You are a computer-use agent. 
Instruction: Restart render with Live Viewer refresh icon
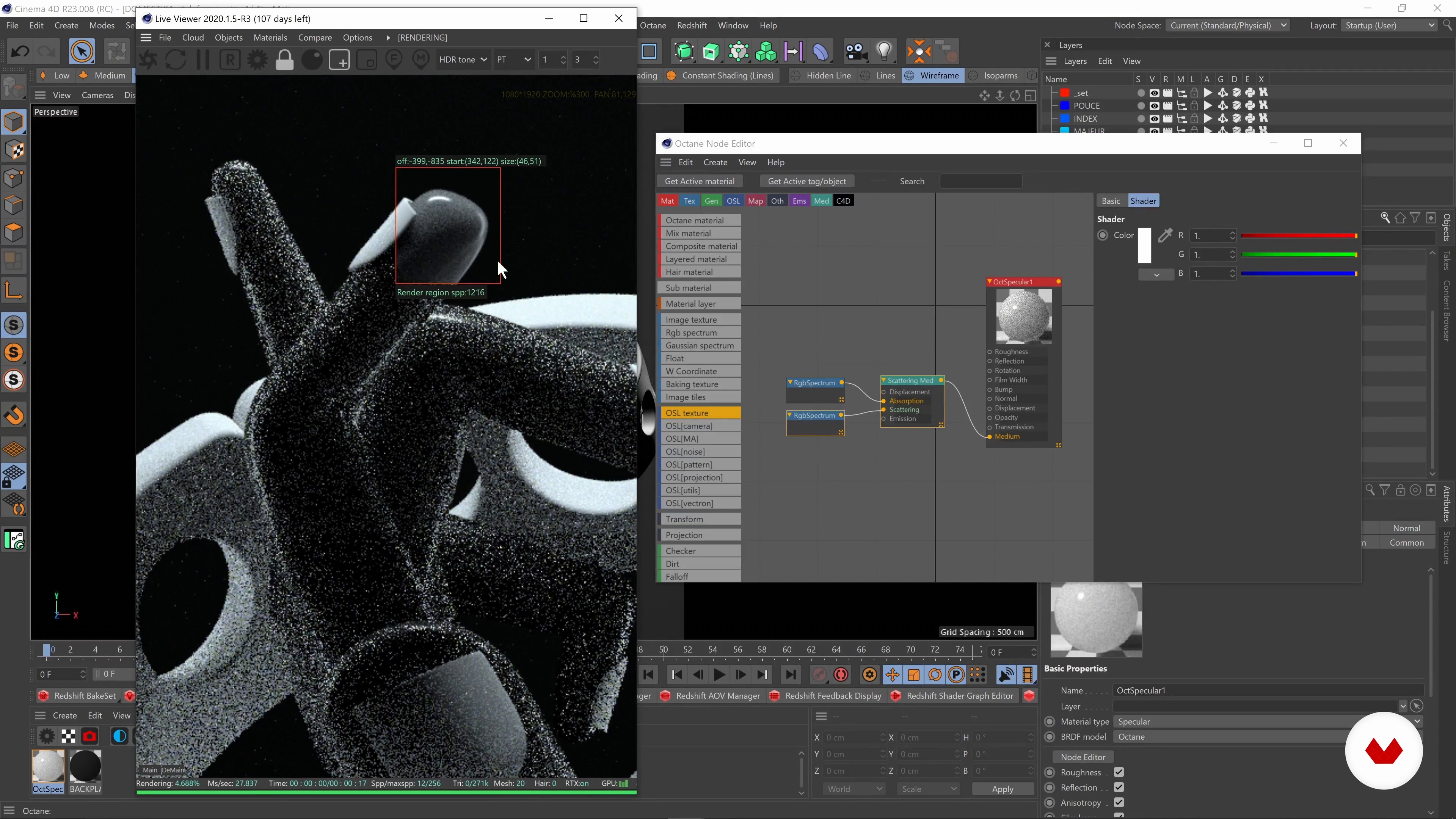pyautogui.click(x=176, y=60)
